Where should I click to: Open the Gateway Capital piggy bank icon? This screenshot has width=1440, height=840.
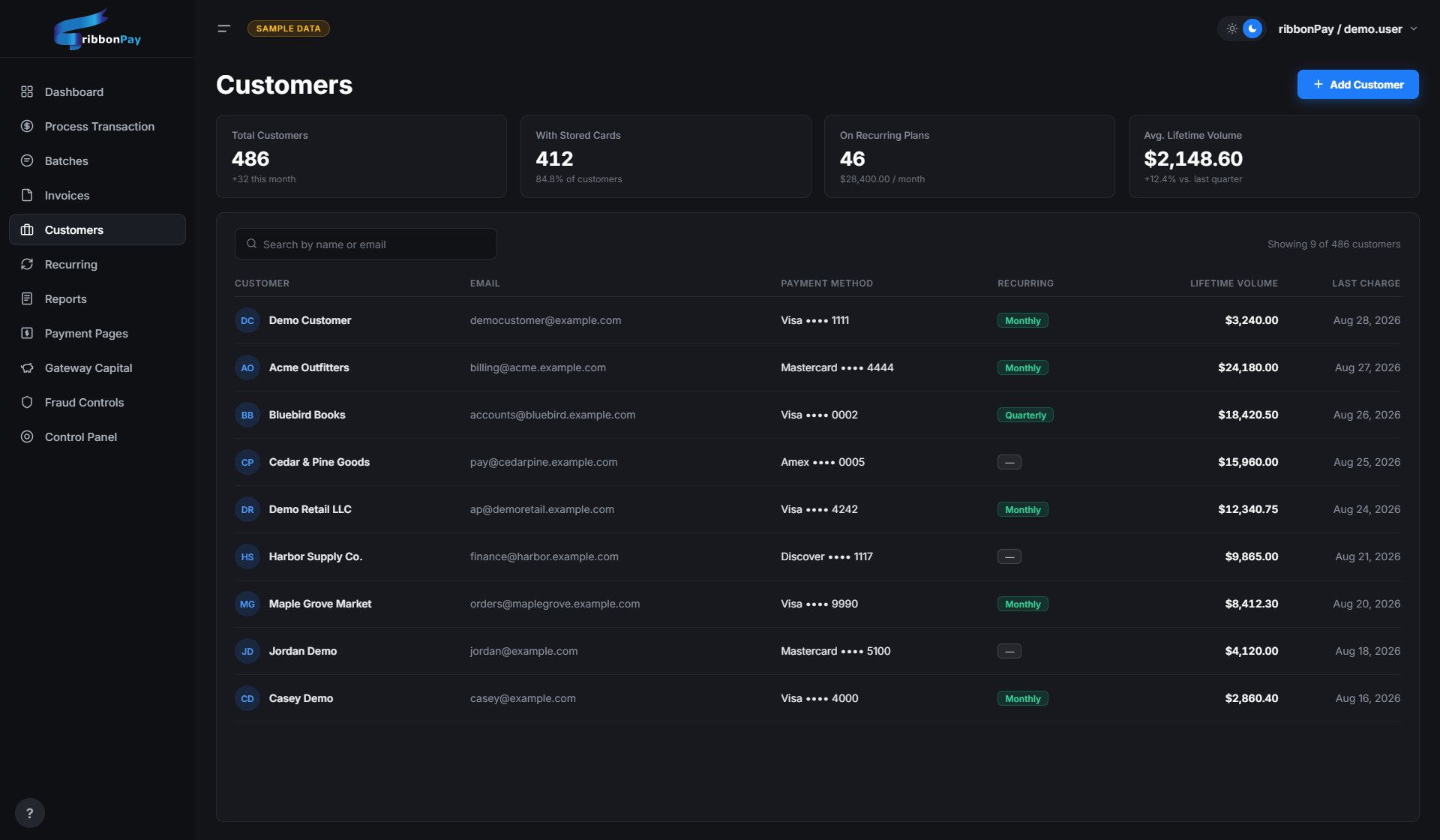[x=27, y=367]
